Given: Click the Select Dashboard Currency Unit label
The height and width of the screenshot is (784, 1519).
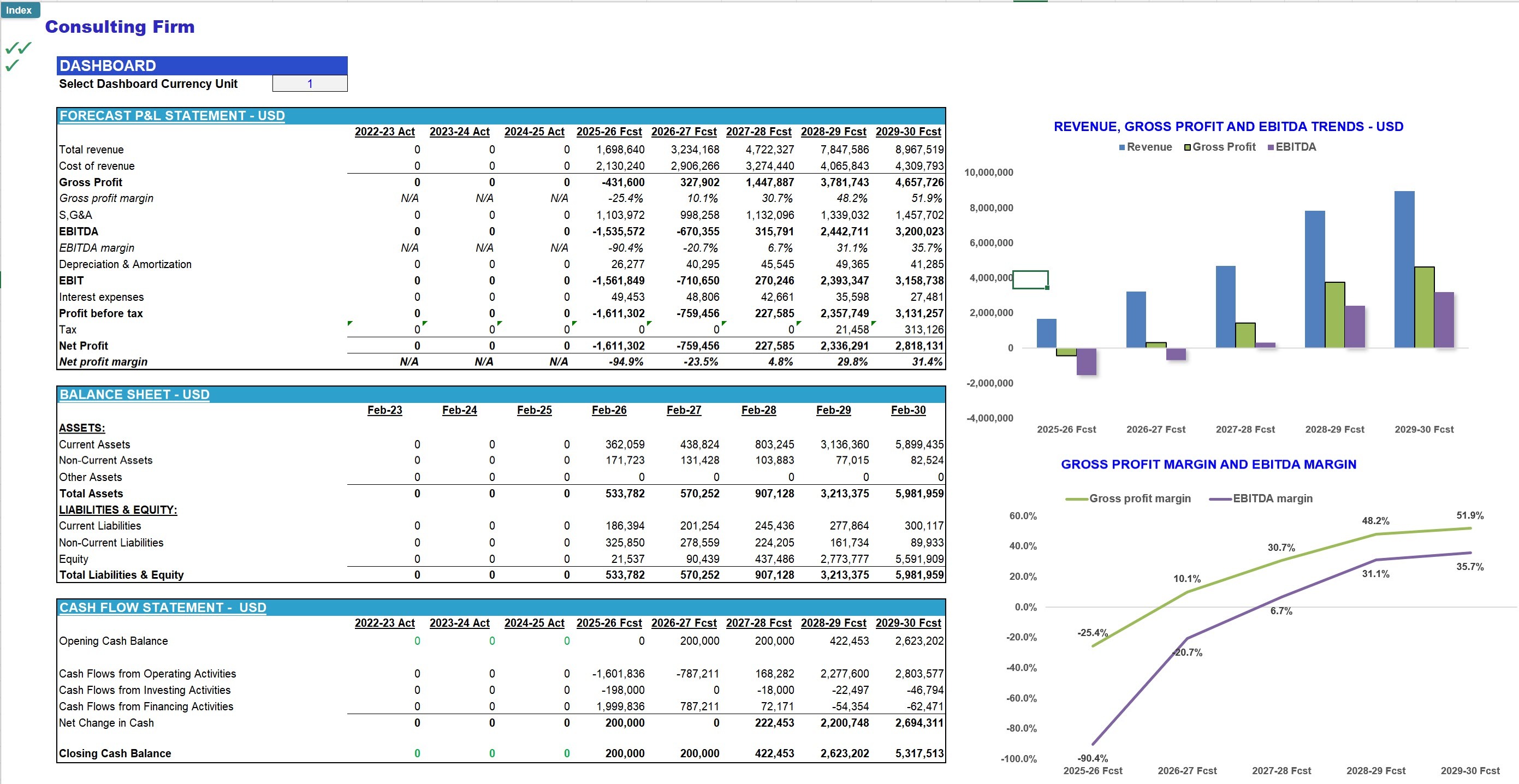Looking at the screenshot, I should (x=148, y=84).
